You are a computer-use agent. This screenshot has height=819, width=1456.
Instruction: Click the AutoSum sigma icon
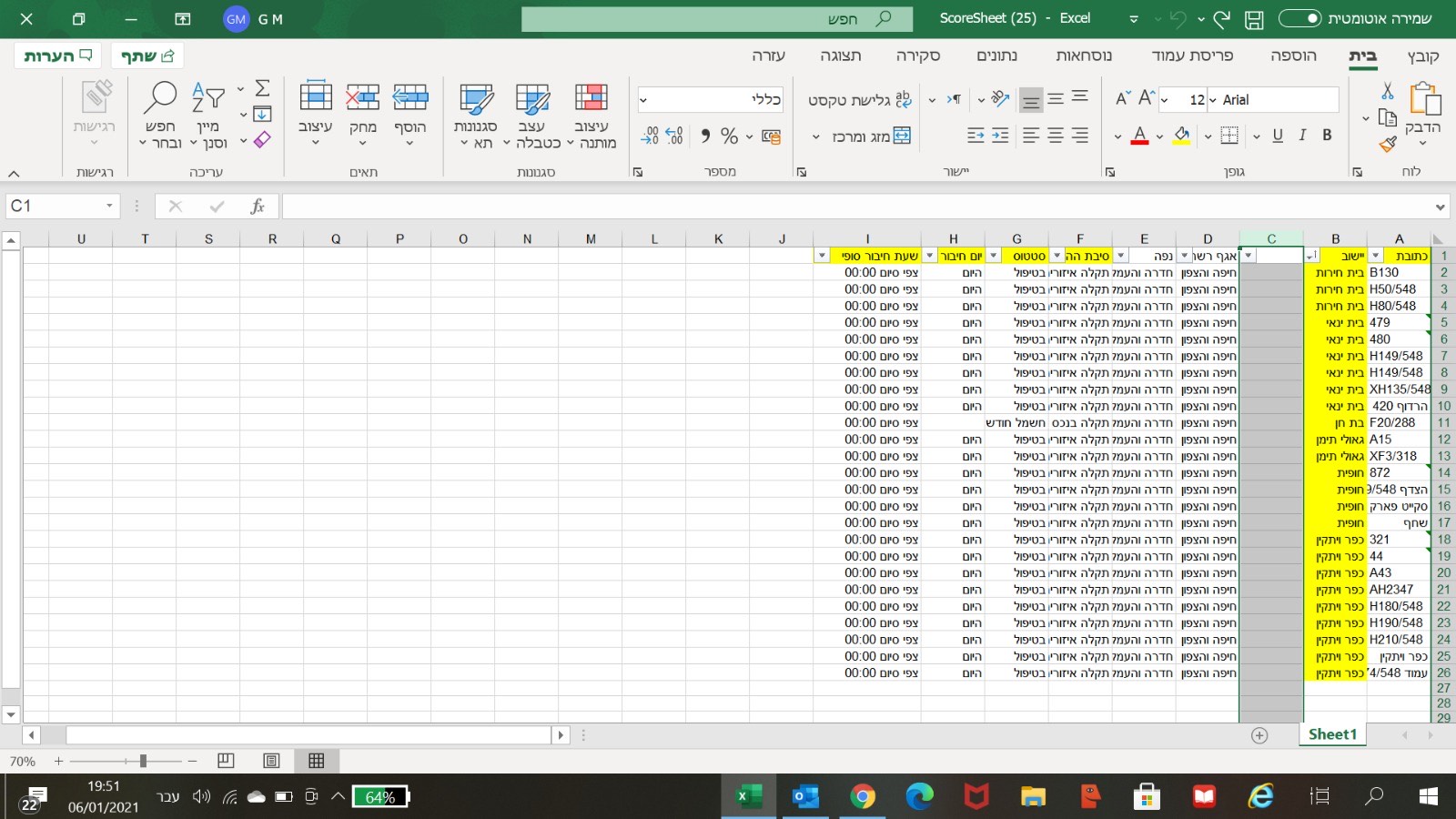(x=262, y=88)
